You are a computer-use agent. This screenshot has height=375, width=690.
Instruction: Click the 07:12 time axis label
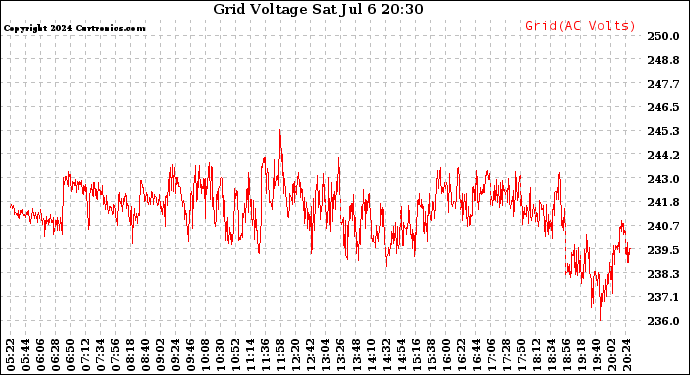tap(85, 355)
